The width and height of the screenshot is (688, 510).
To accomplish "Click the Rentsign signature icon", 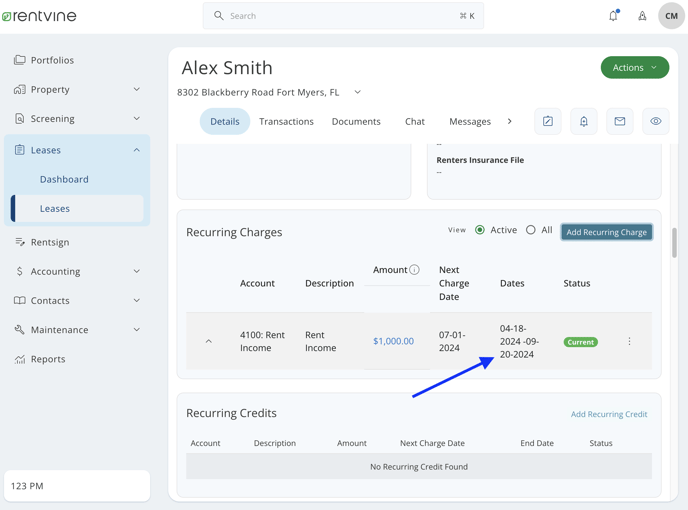I will pyautogui.click(x=19, y=242).
